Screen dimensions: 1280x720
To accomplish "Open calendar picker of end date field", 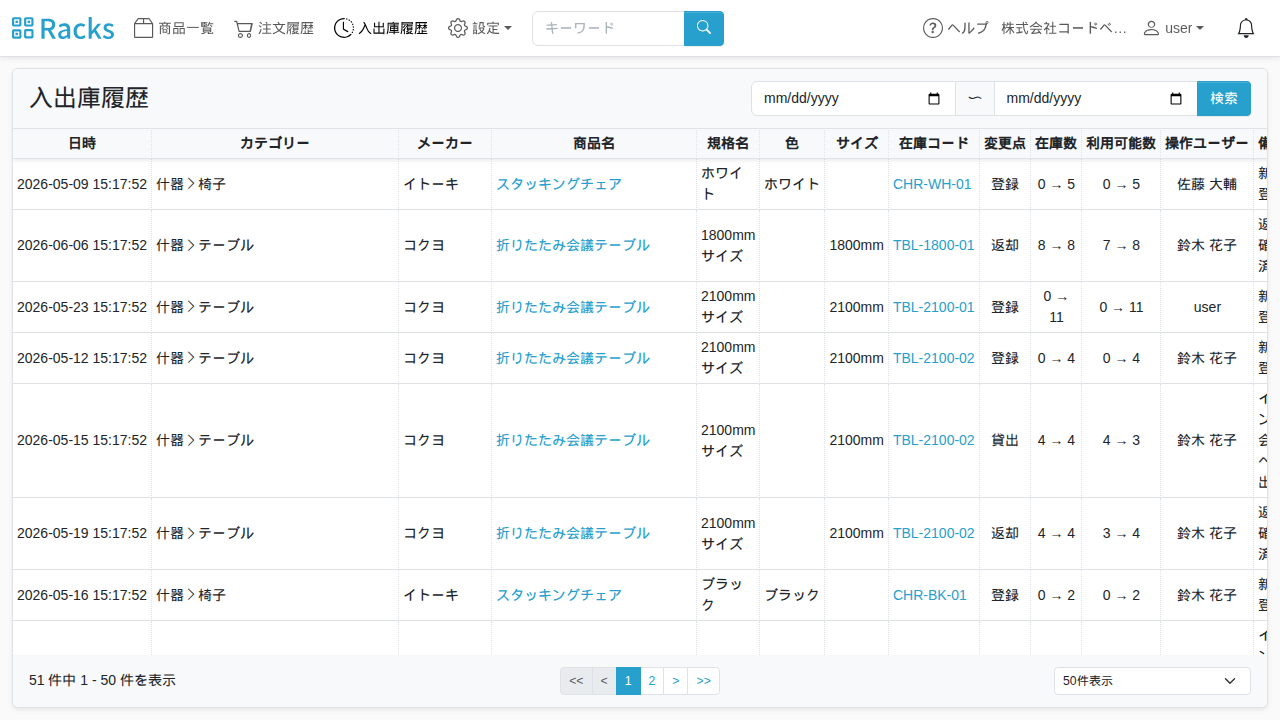I will click(1176, 98).
